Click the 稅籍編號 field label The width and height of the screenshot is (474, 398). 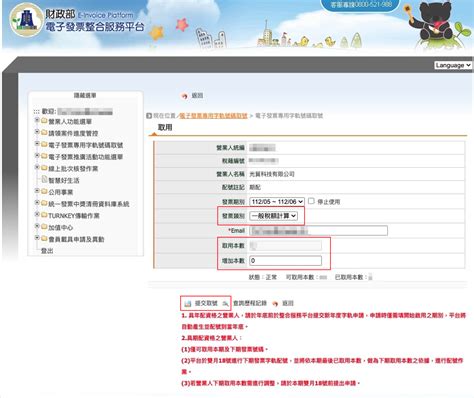(x=233, y=161)
